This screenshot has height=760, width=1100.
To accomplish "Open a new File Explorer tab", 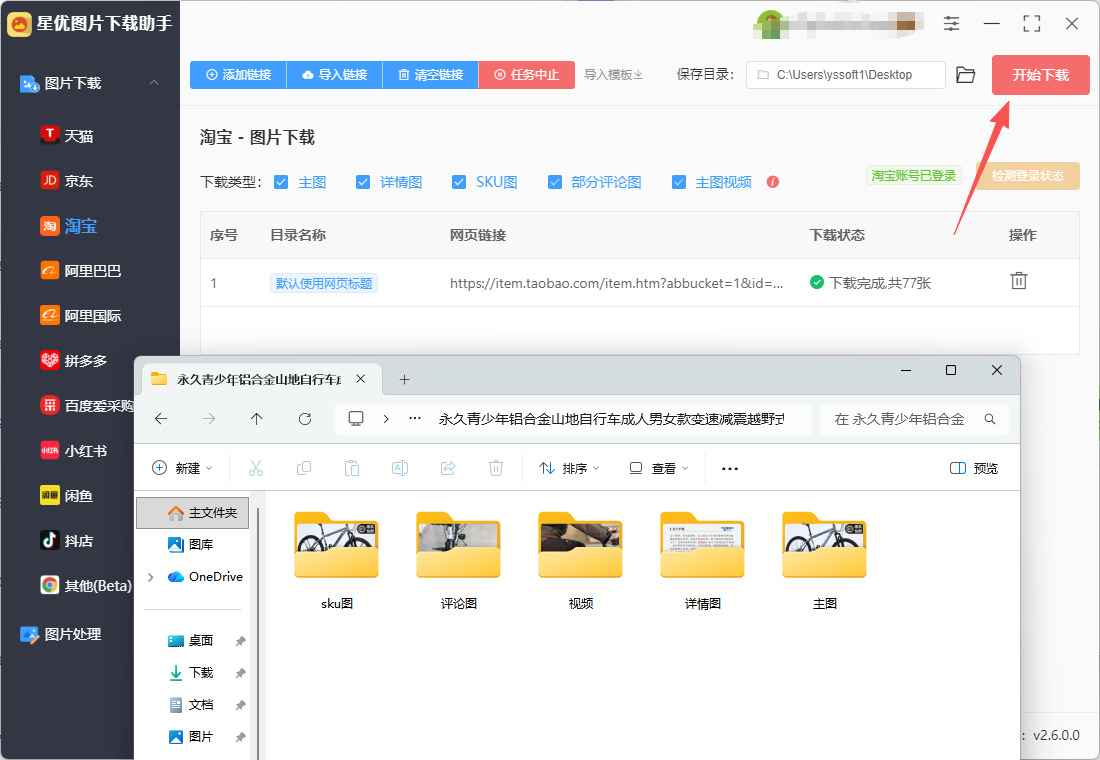I will pyautogui.click(x=404, y=379).
